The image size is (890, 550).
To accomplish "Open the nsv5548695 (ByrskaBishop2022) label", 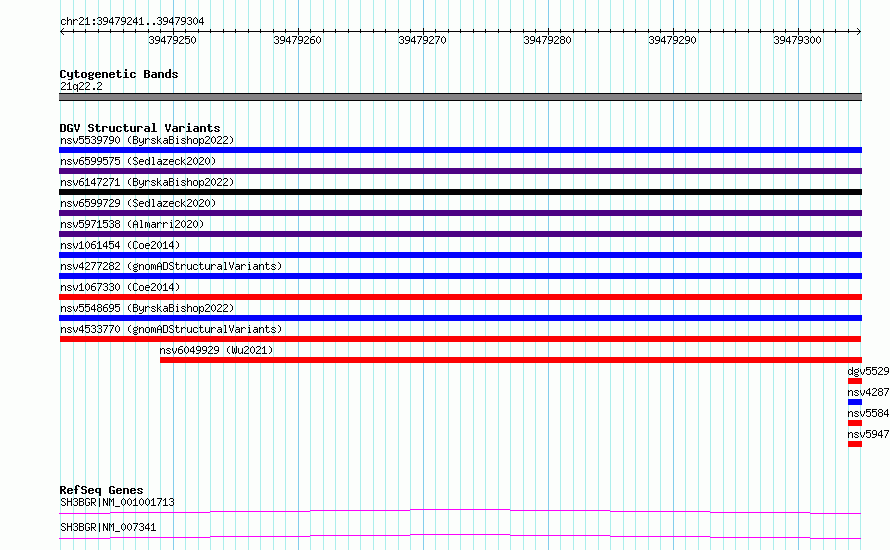I will [147, 308].
